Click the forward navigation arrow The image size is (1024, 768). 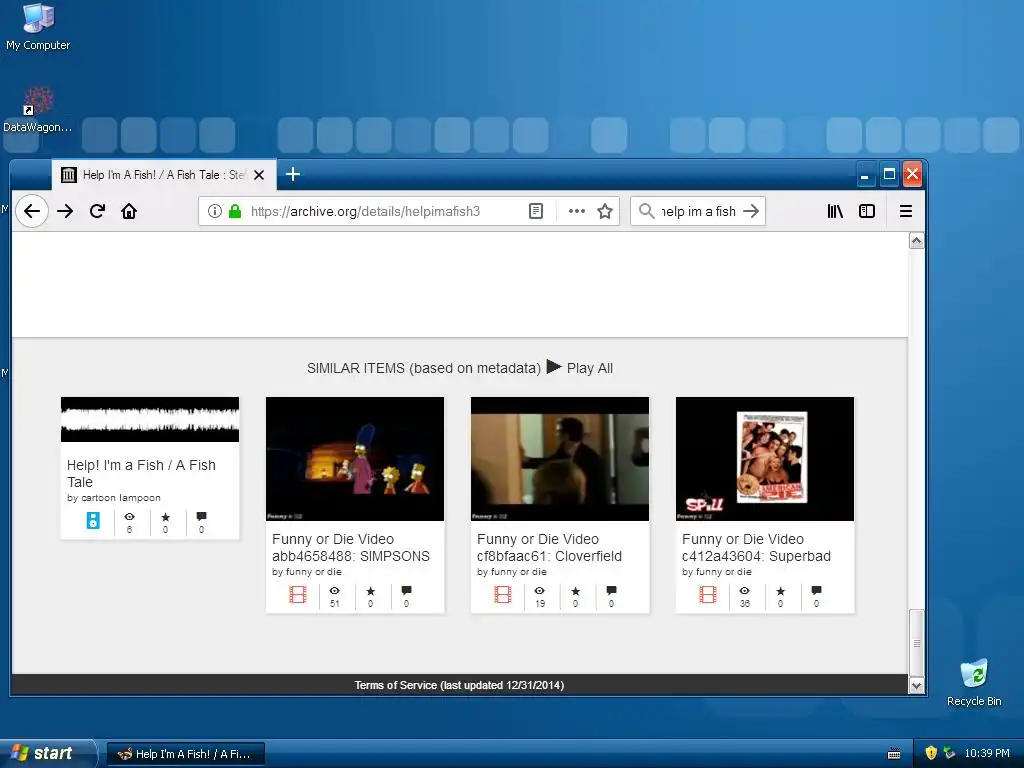tap(65, 211)
